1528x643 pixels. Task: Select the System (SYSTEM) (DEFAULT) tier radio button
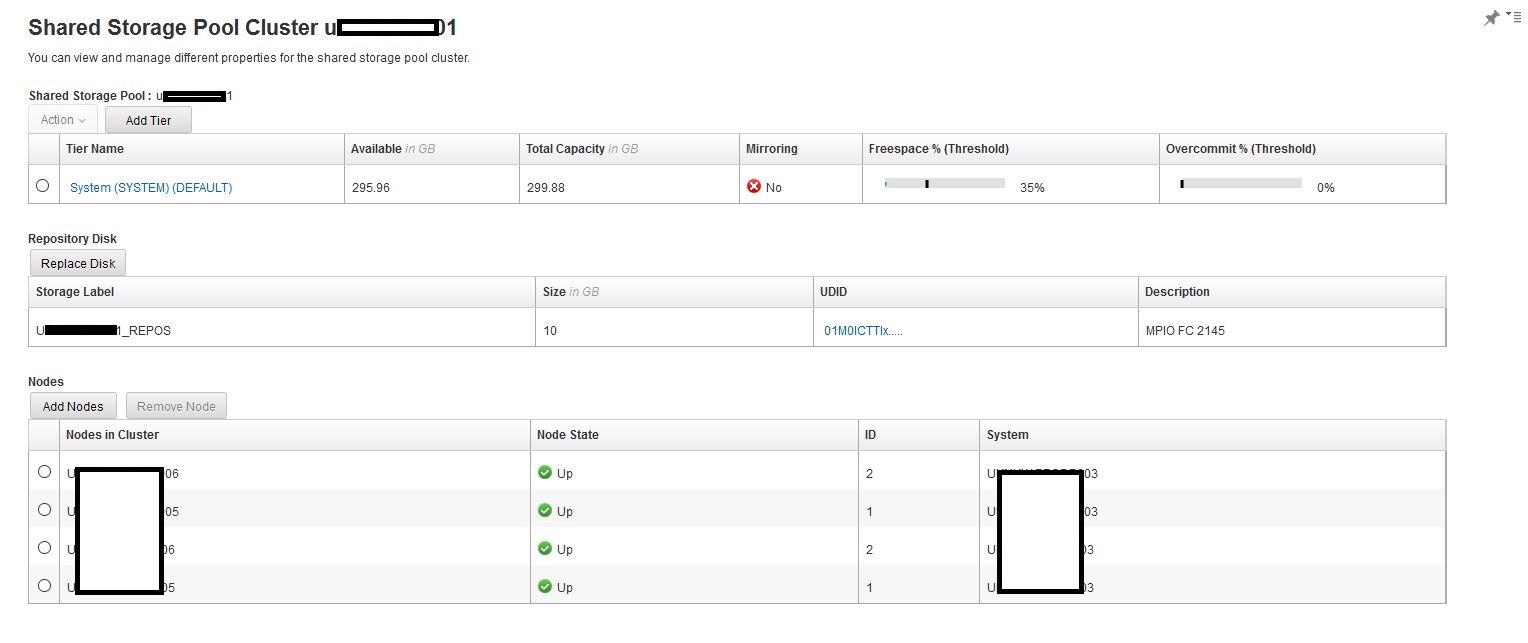tap(42, 186)
